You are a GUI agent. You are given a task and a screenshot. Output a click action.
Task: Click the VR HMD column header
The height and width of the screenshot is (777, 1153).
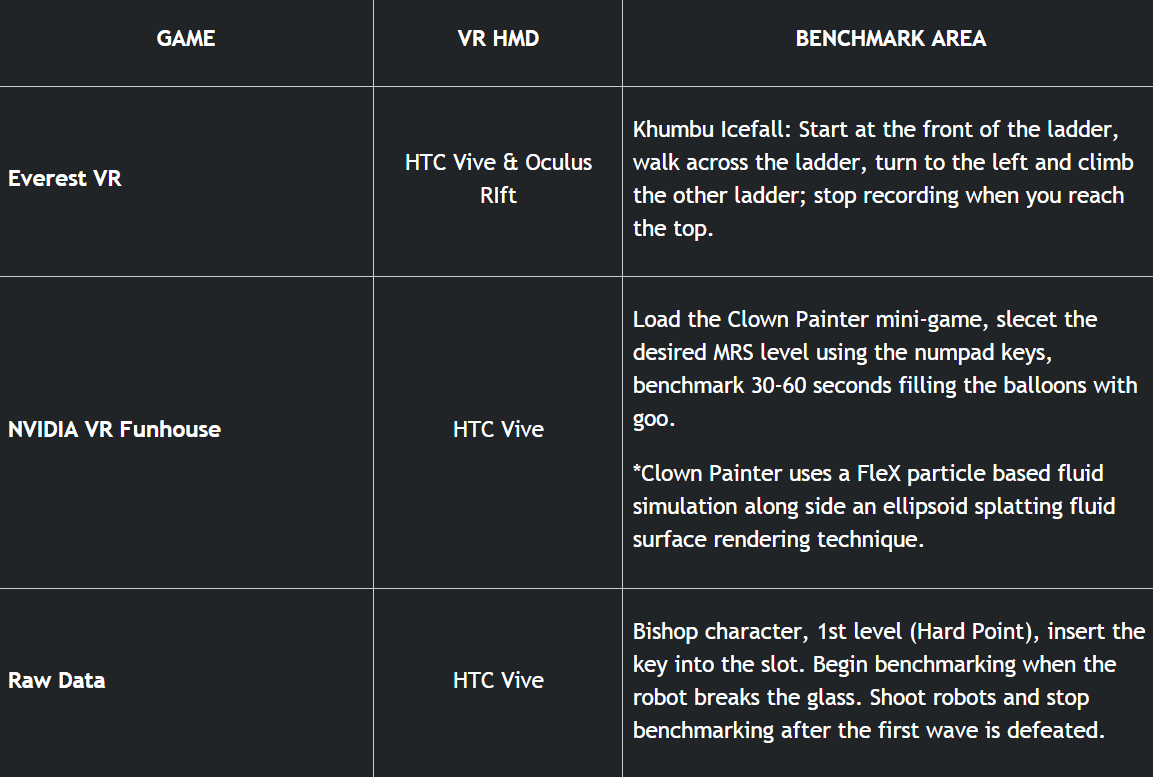coord(498,39)
